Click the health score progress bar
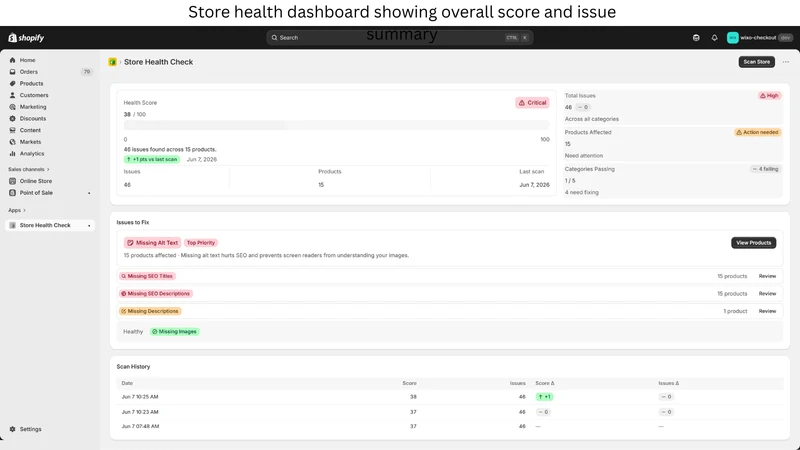The width and height of the screenshot is (800, 450). click(x=337, y=126)
